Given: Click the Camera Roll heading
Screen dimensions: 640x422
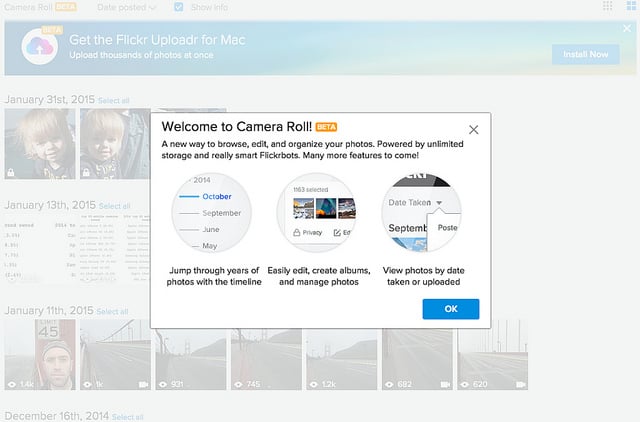Looking at the screenshot, I should click(x=28, y=7).
